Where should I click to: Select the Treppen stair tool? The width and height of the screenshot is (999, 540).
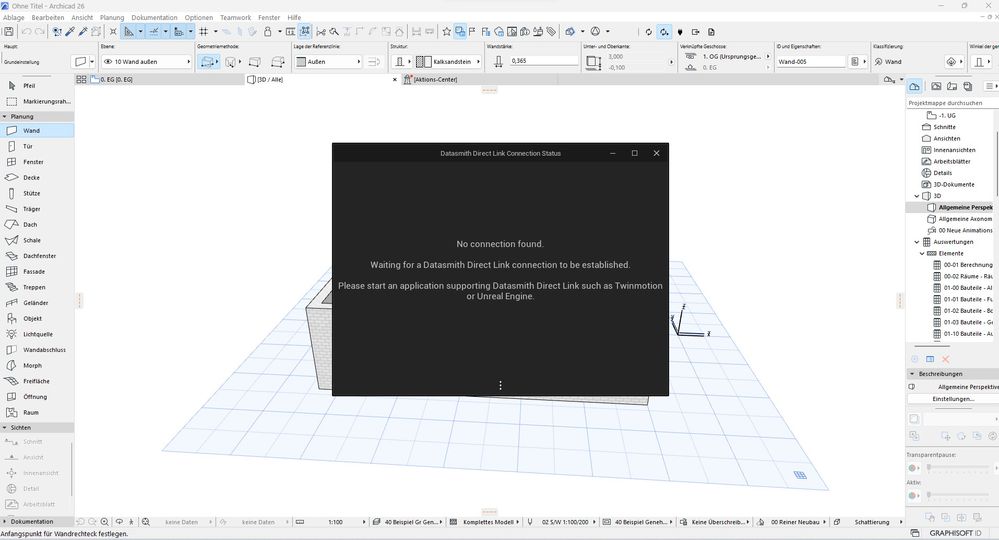[x=37, y=287]
